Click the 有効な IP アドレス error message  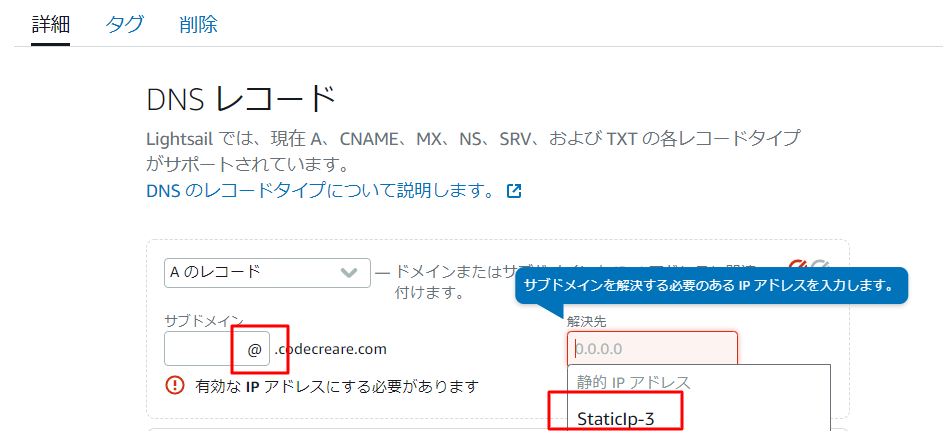(x=337, y=385)
